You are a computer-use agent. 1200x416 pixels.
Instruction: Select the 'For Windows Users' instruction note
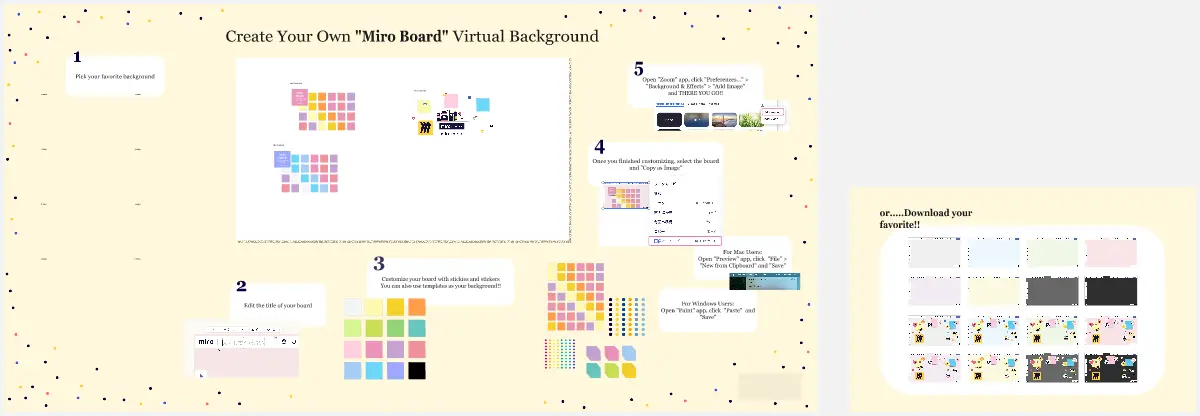[708, 308]
